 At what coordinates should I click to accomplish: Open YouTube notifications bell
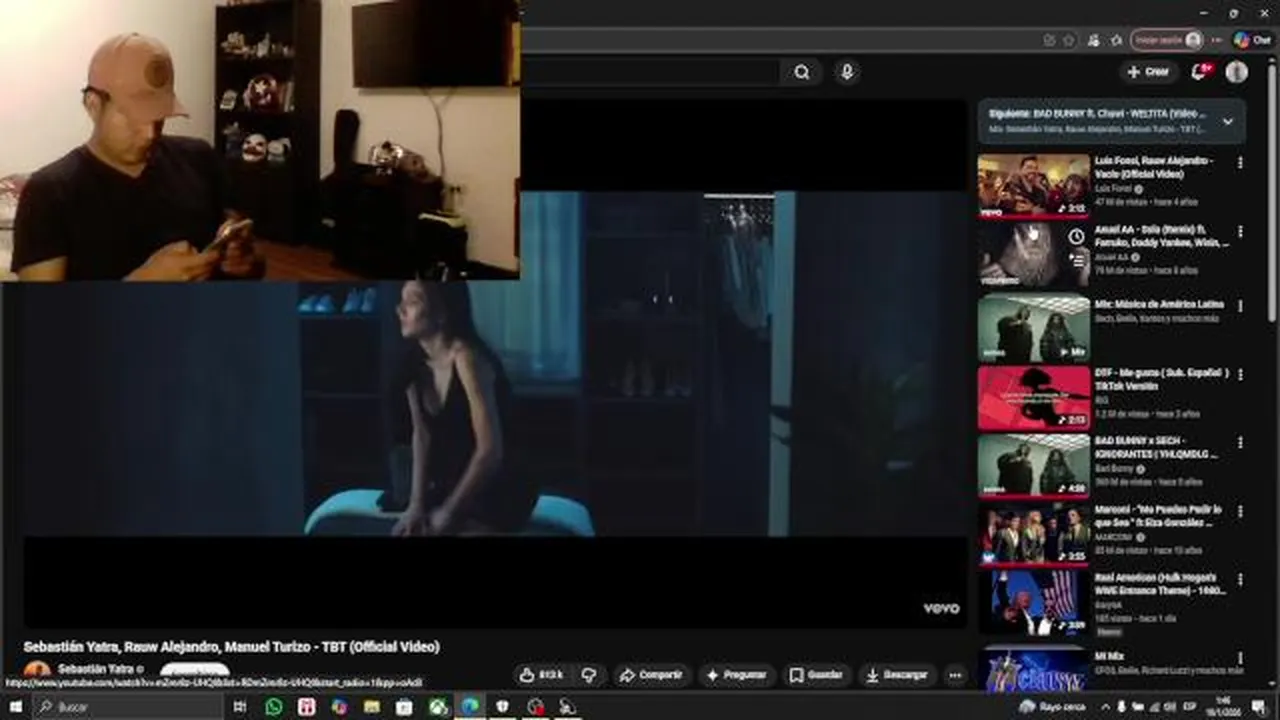pos(1200,72)
